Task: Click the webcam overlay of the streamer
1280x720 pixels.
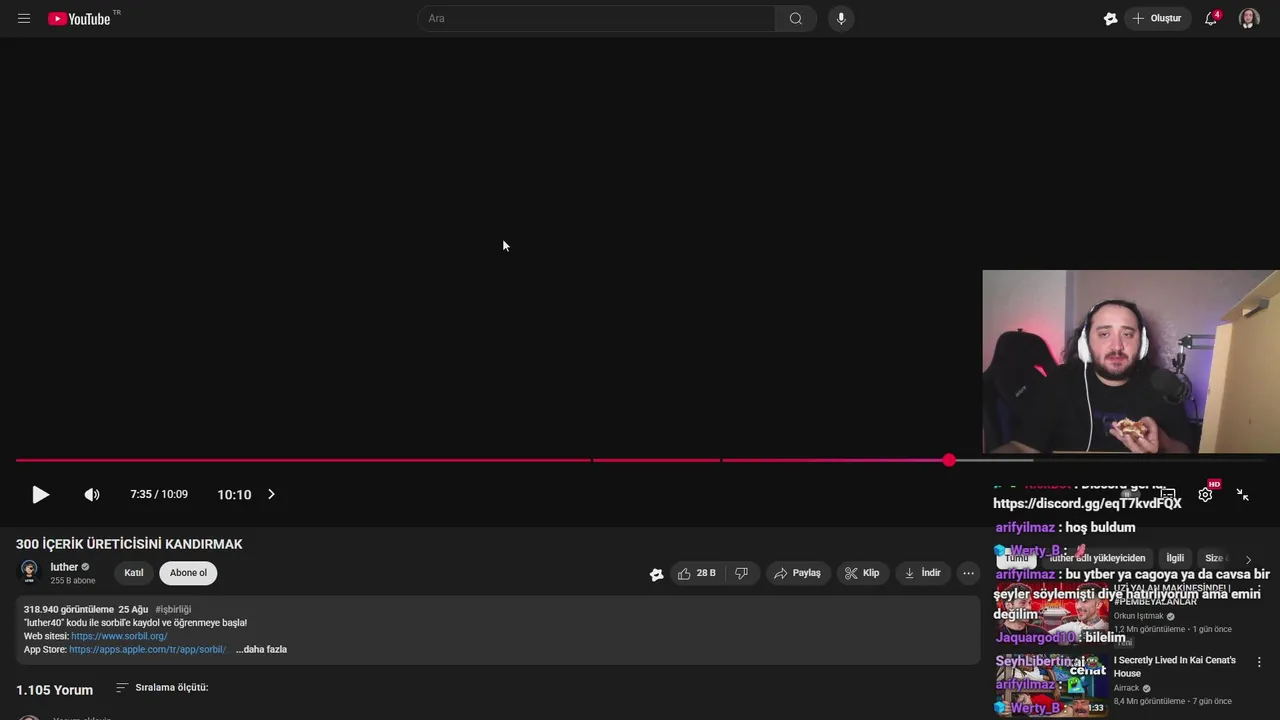Action: (1131, 361)
